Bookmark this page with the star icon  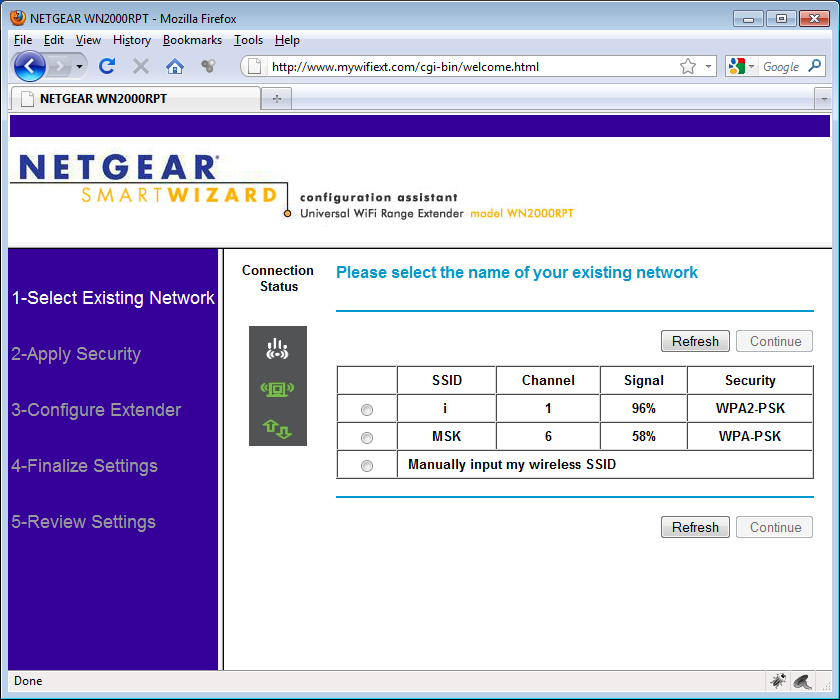688,66
